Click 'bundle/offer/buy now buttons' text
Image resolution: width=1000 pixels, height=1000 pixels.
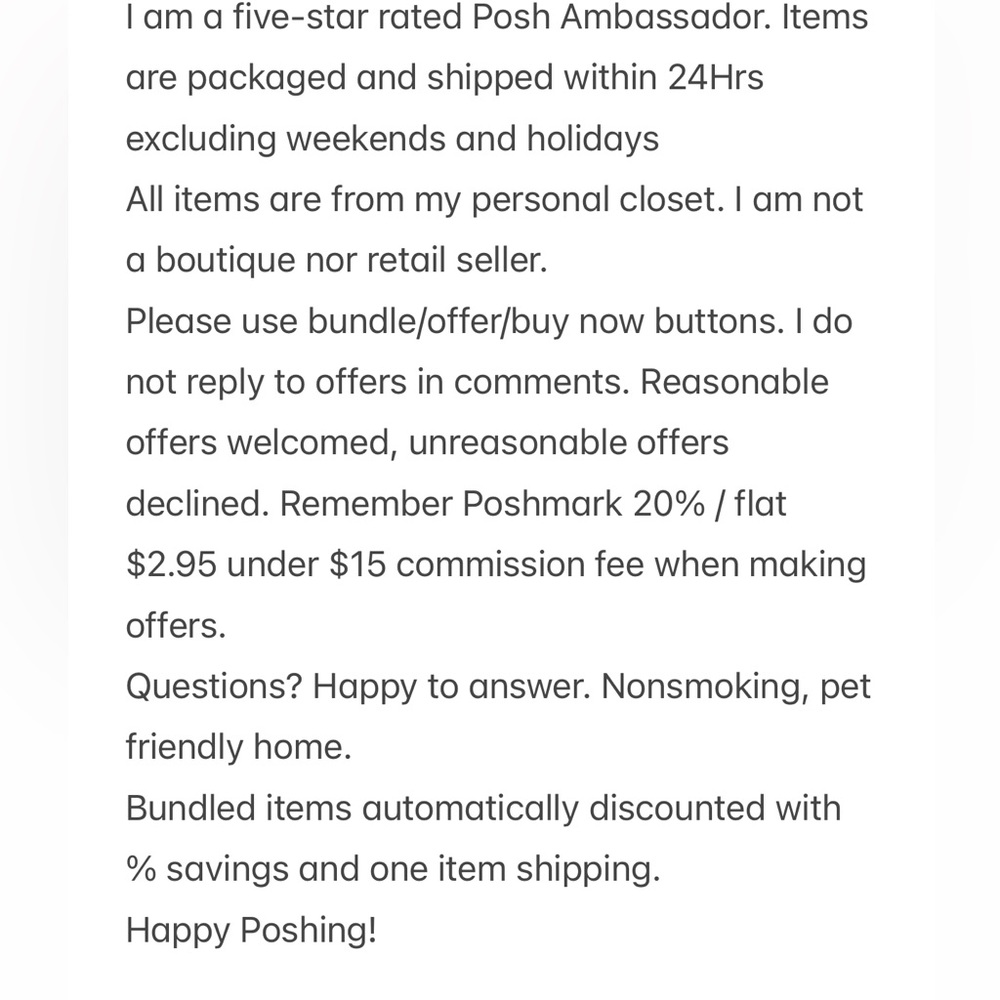[545, 321]
